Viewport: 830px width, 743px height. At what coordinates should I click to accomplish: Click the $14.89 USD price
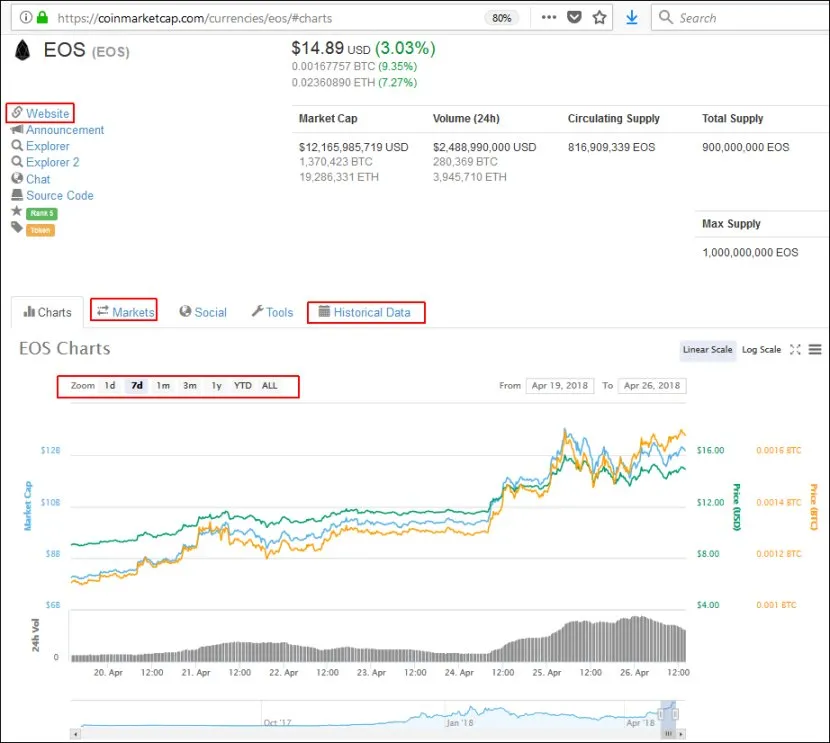point(330,48)
